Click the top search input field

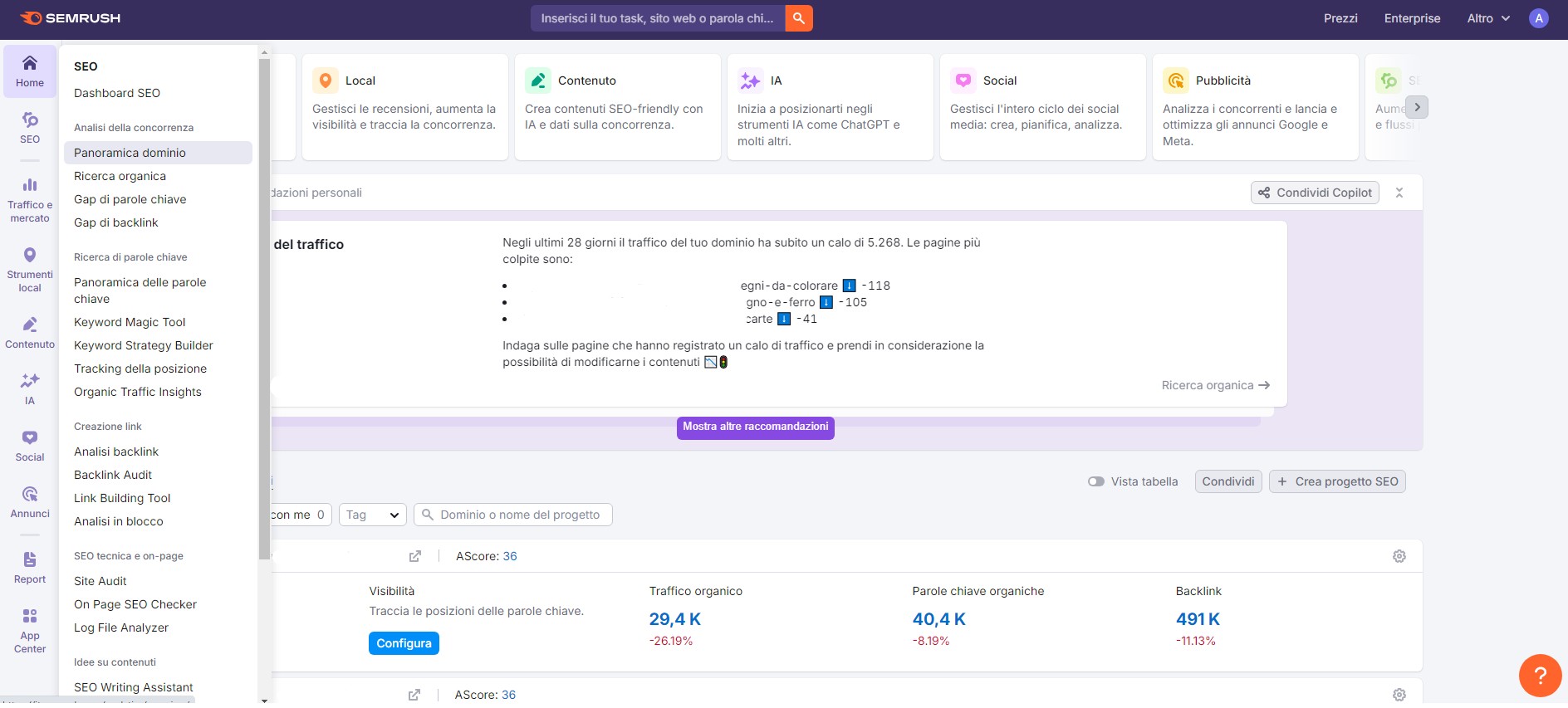click(x=658, y=18)
